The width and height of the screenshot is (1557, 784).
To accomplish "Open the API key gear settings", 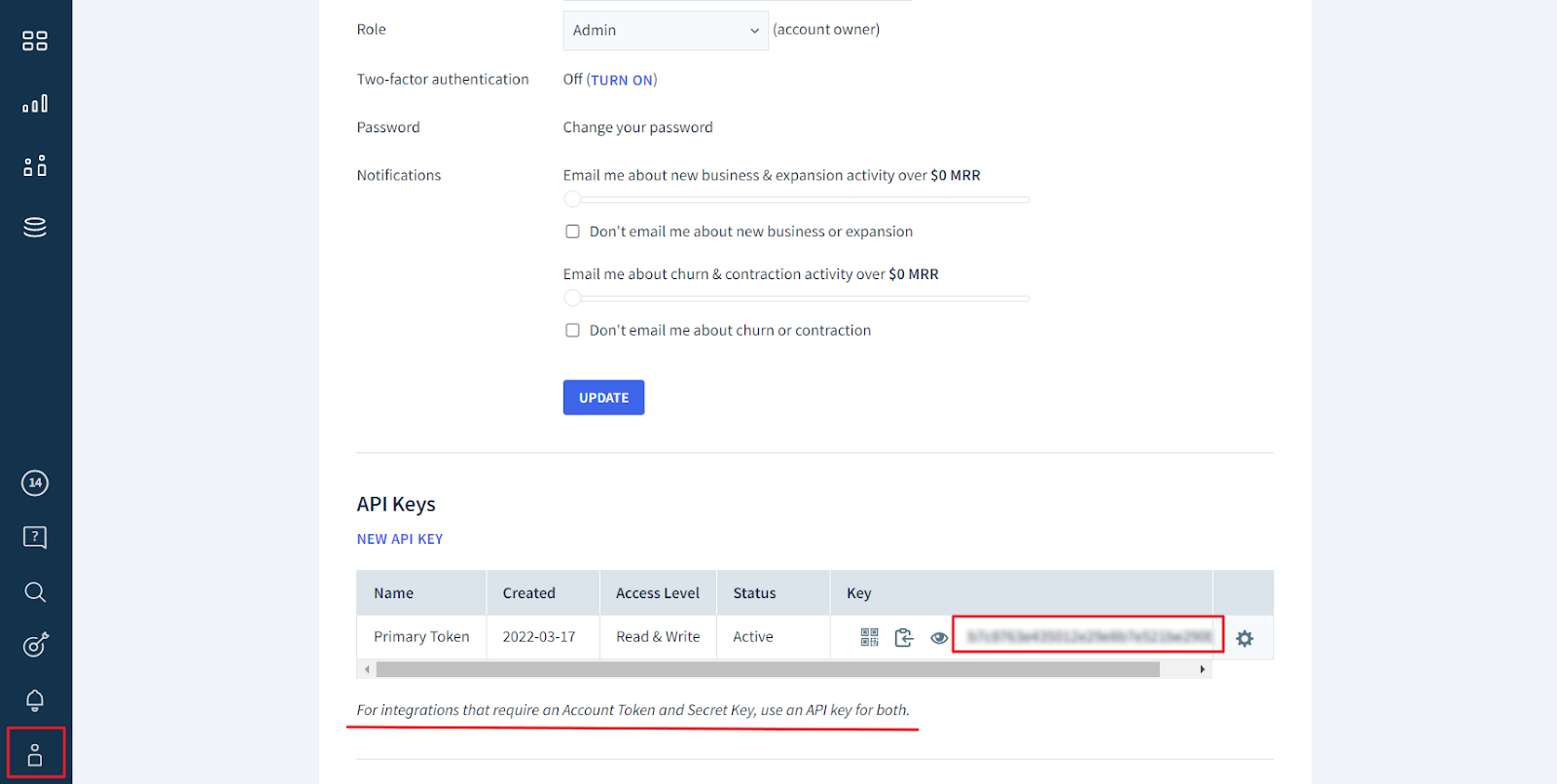I will tap(1244, 638).
